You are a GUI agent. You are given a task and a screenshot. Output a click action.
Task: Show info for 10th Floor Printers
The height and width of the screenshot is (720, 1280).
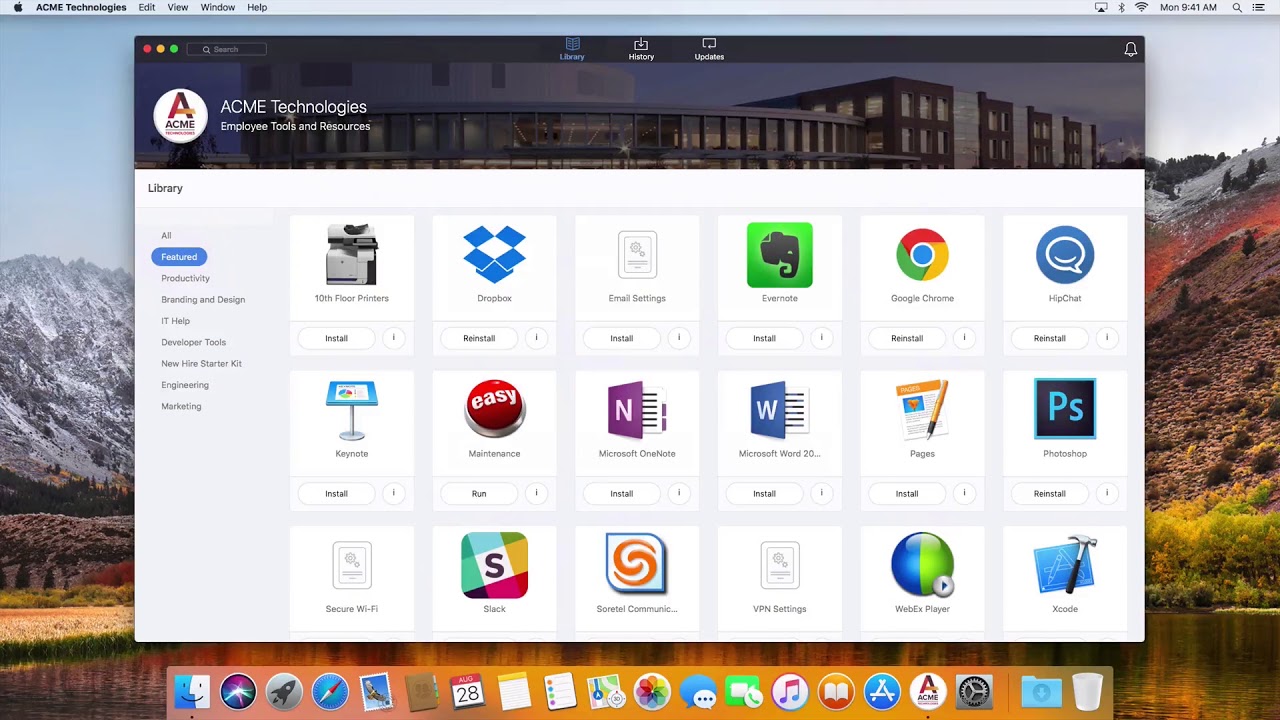point(393,338)
